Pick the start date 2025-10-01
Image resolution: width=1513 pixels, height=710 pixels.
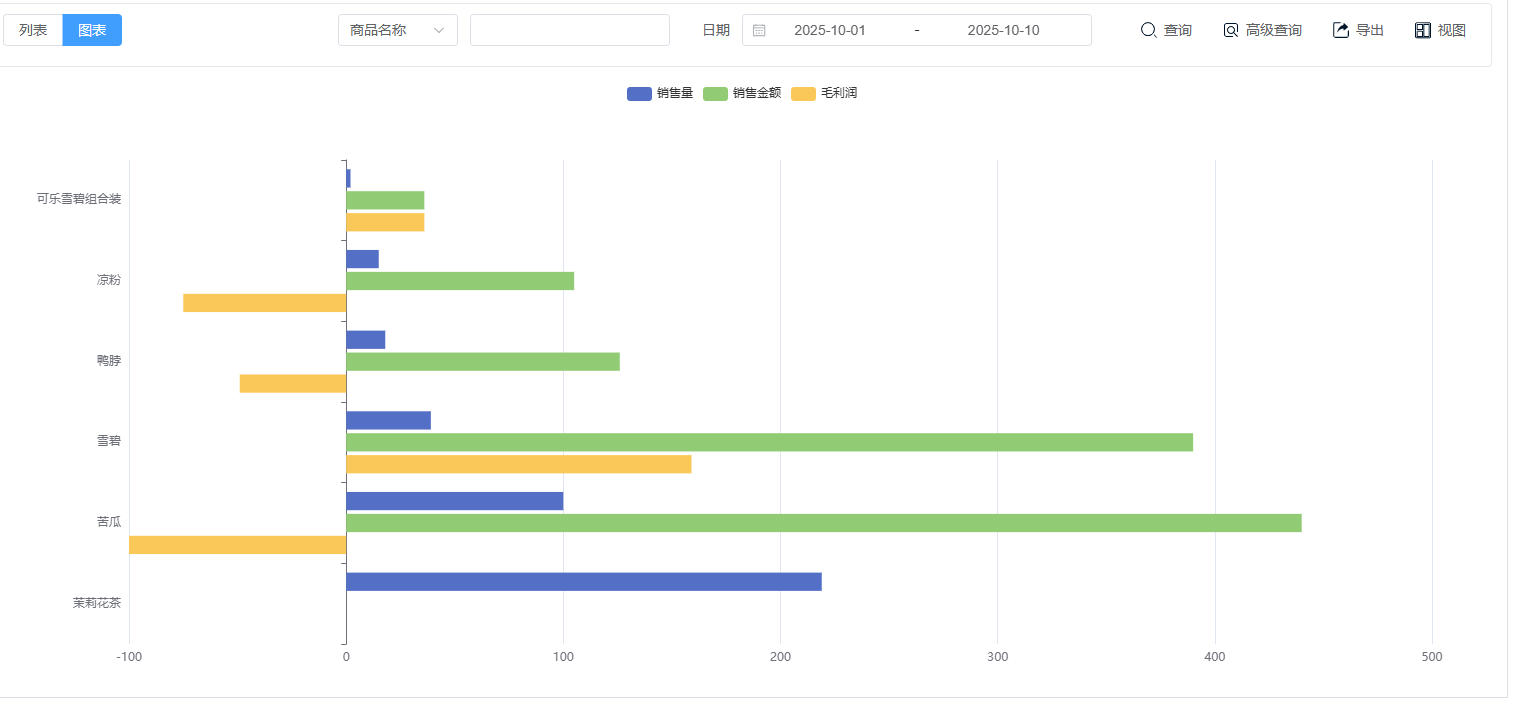click(829, 30)
